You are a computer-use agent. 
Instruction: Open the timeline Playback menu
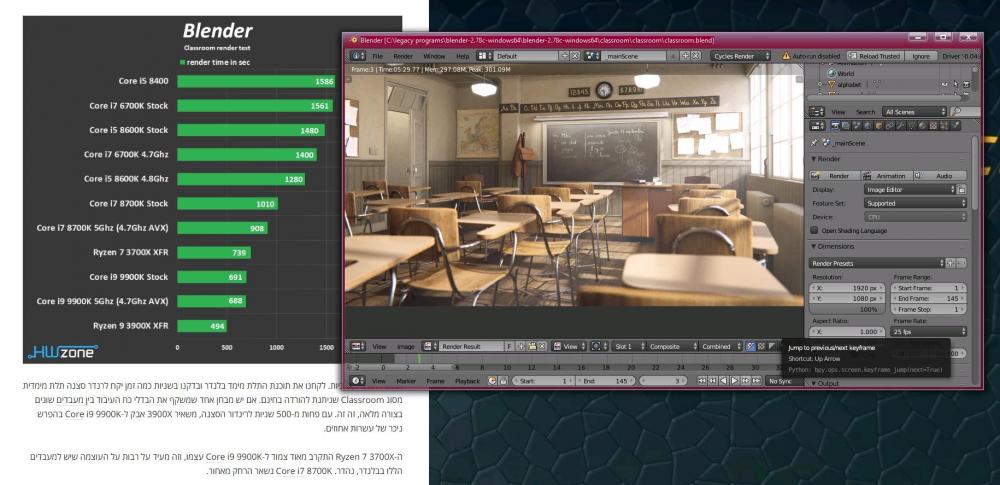467,380
